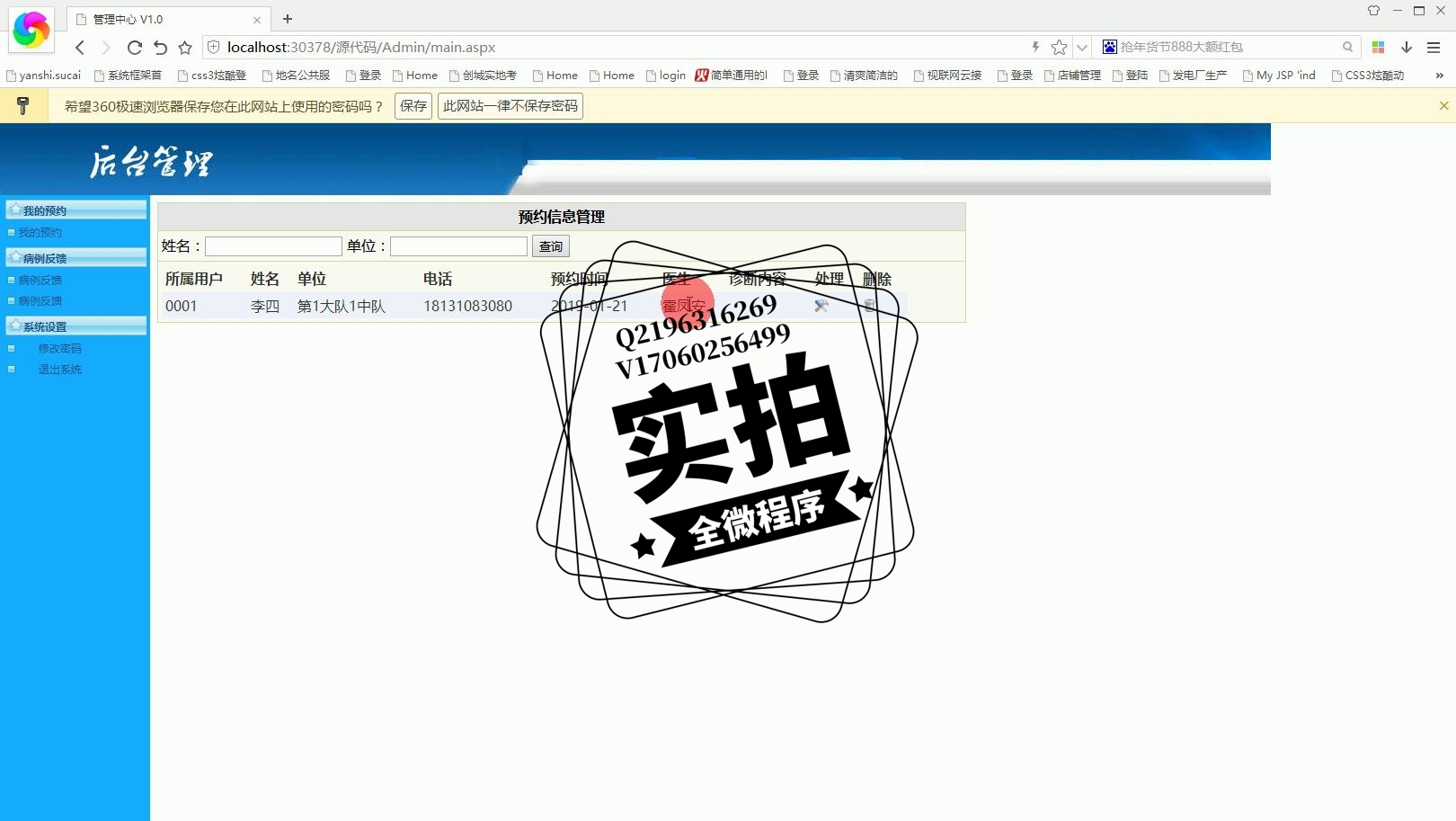Viewport: 1456px width, 821px height.
Task: Open the 清爽简洁的 bookmark
Action: (865, 76)
